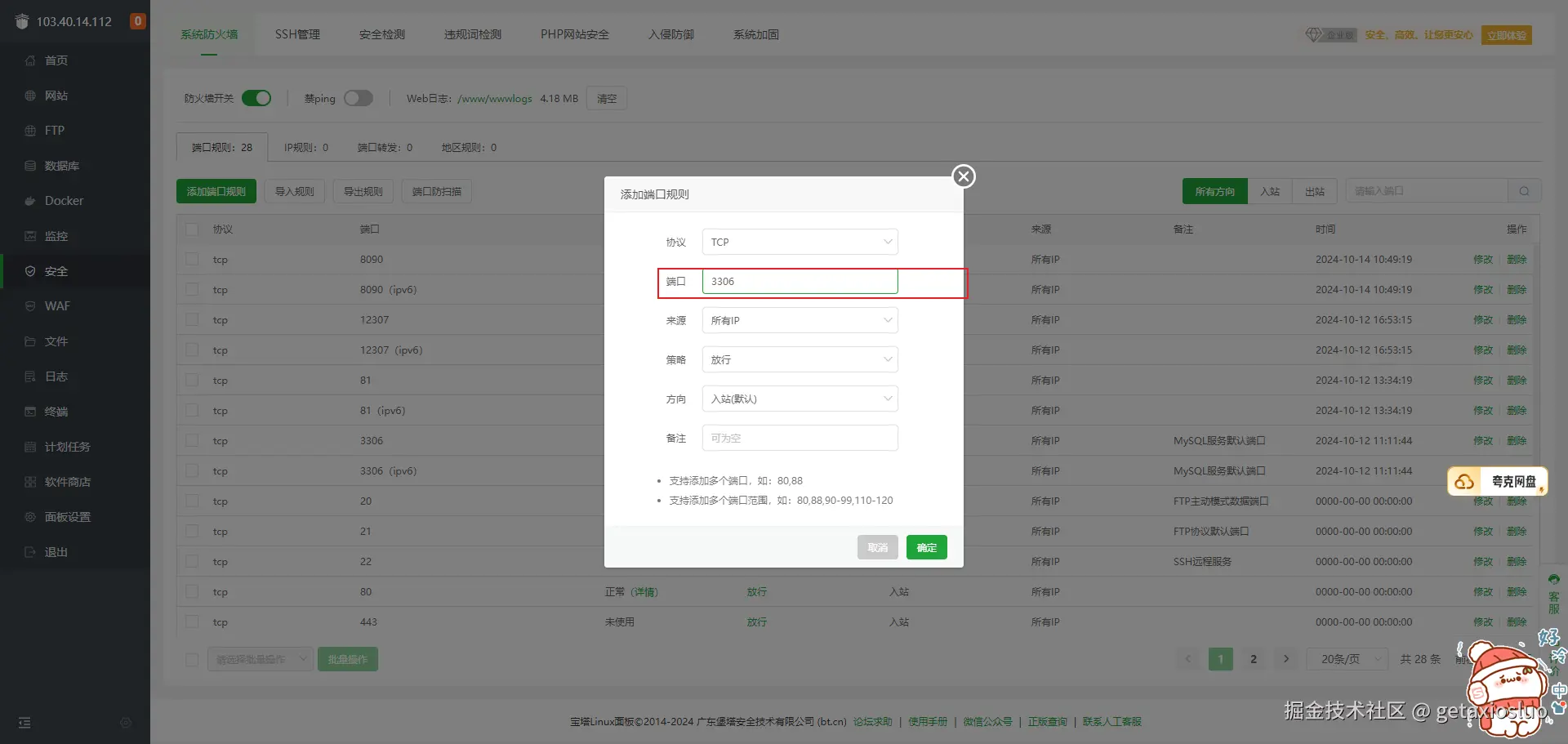
Task: Click the green 确定 button in dialog
Action: click(x=927, y=547)
